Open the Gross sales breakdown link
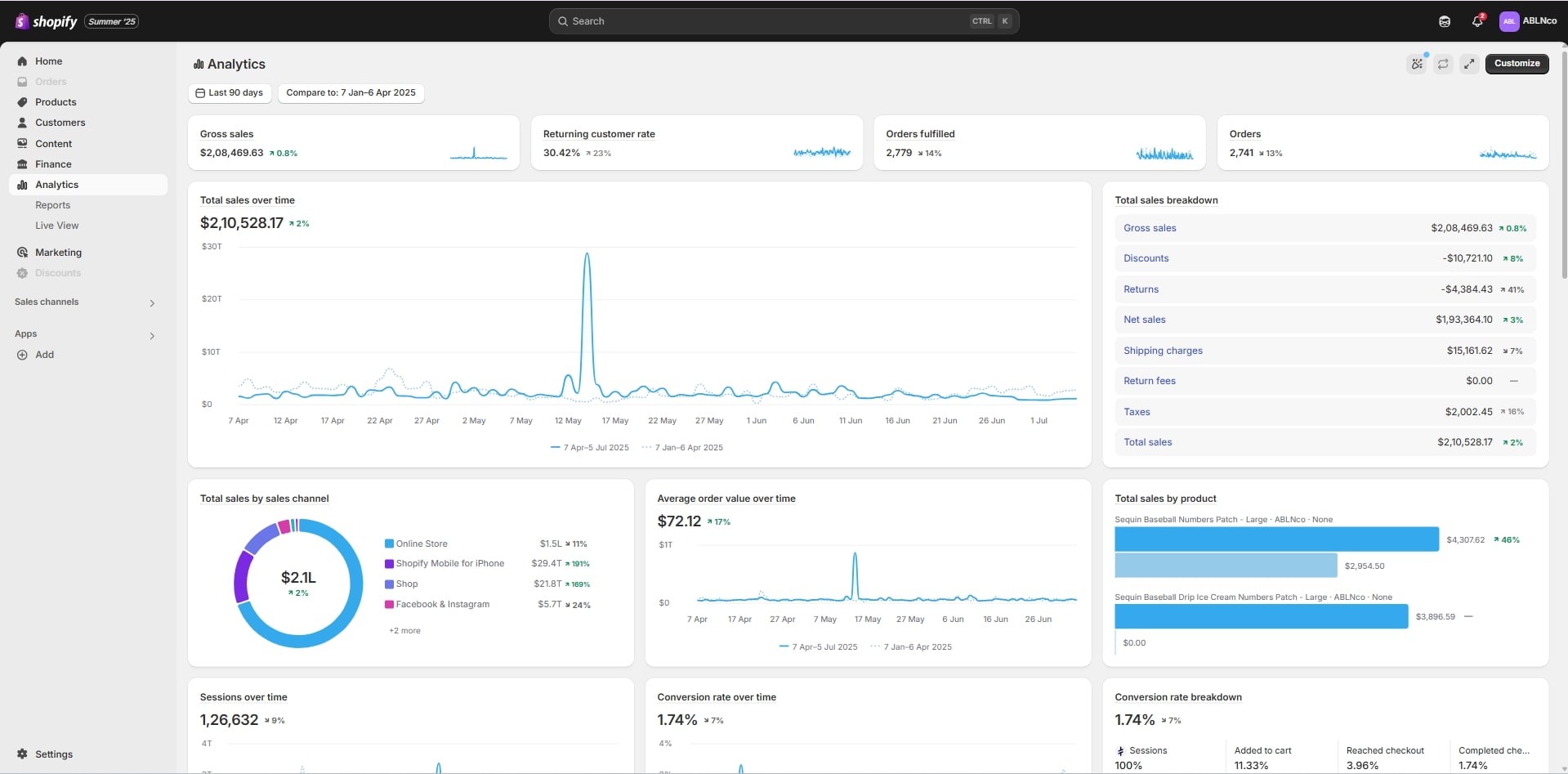 click(x=1150, y=228)
